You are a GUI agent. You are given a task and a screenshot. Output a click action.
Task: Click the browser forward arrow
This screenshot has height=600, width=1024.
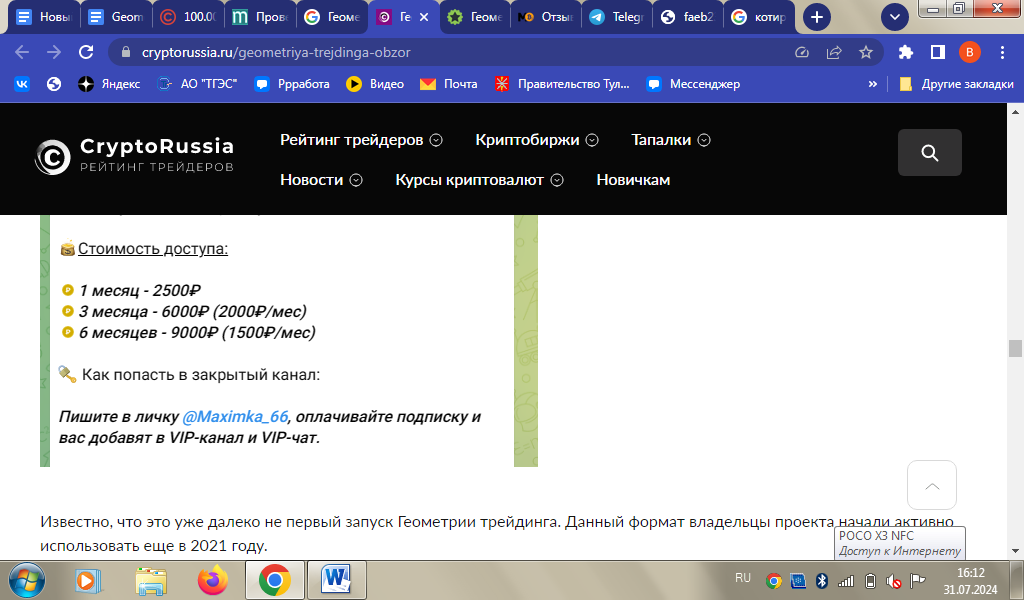[54, 52]
